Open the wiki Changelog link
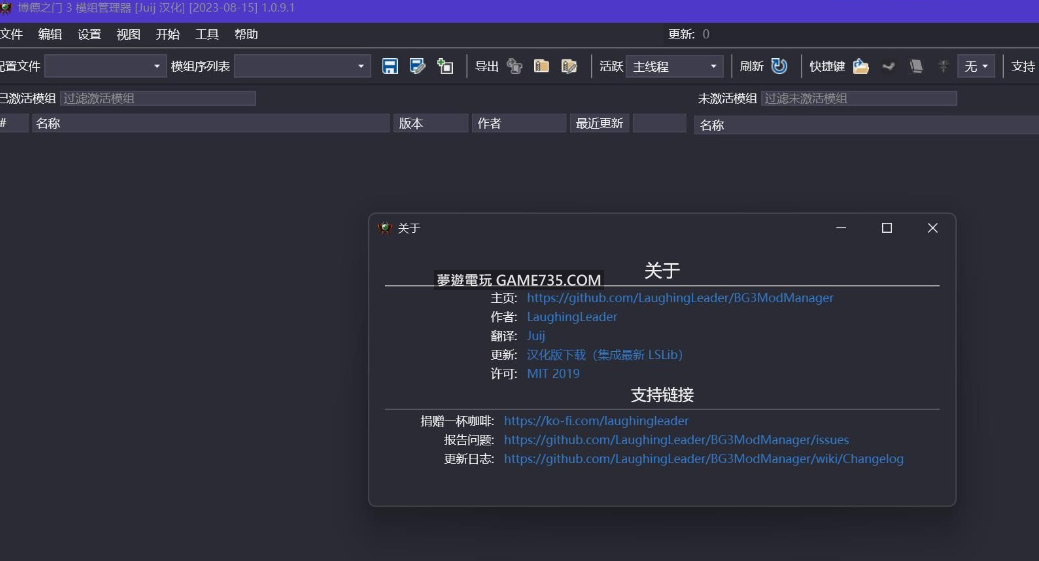 coord(703,459)
